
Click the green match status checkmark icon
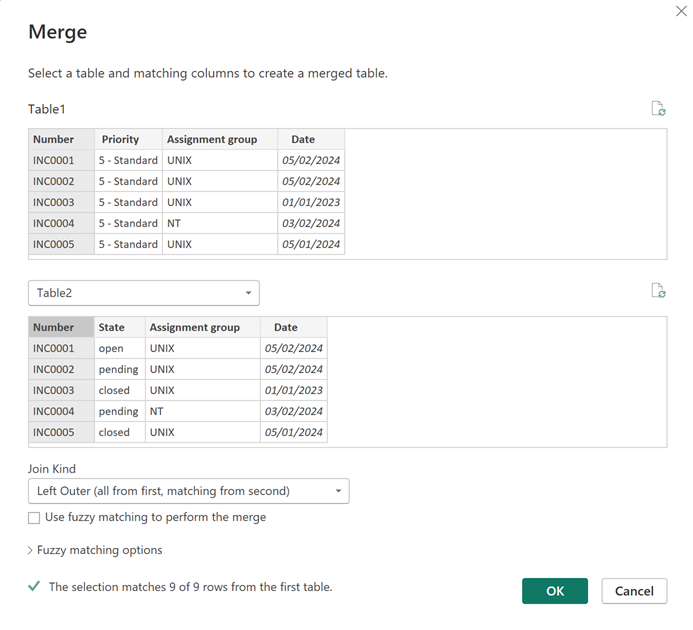pos(34,587)
